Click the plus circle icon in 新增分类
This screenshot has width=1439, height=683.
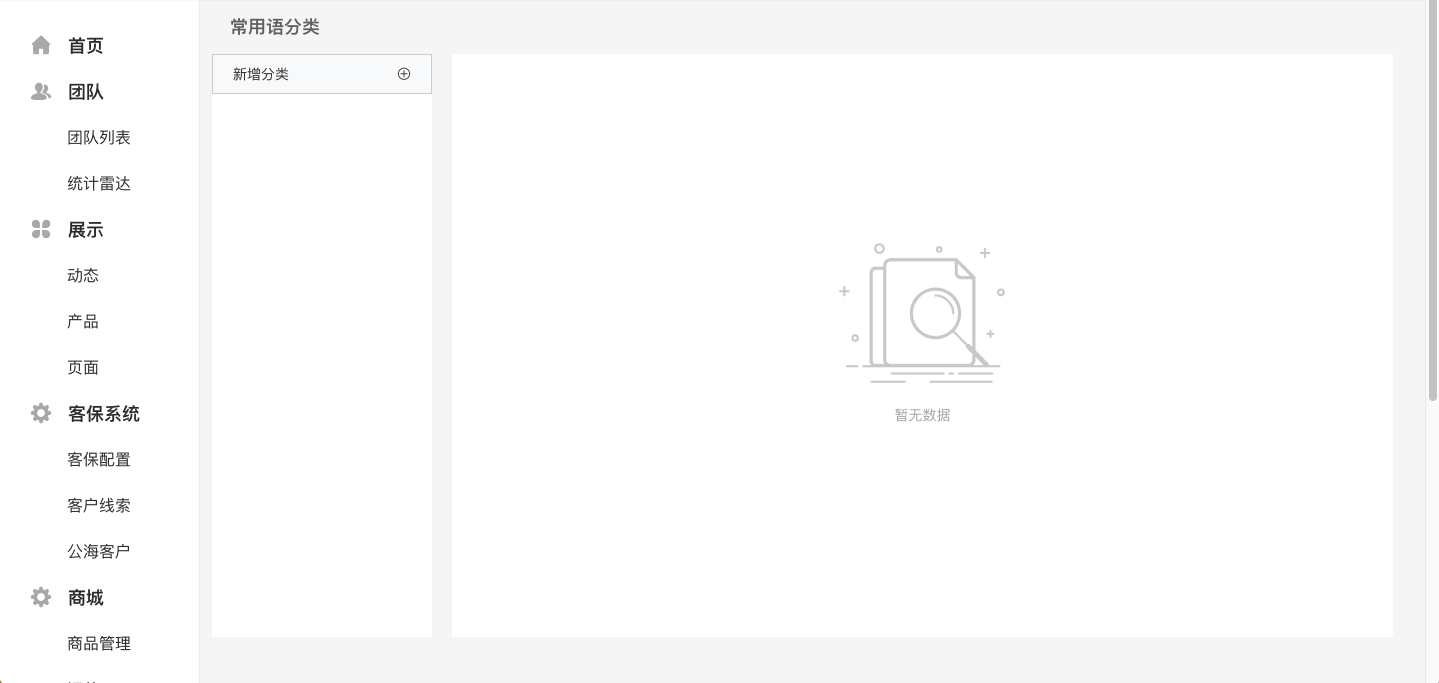point(404,74)
